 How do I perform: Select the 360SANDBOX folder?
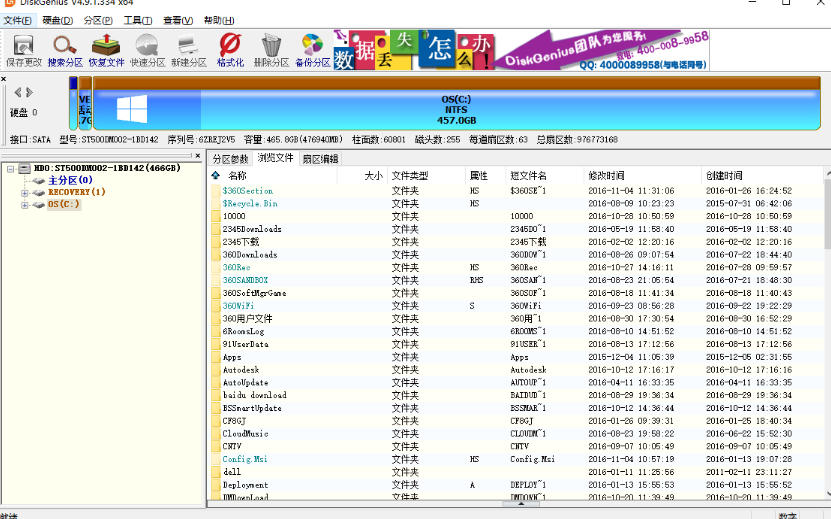tap(245, 280)
